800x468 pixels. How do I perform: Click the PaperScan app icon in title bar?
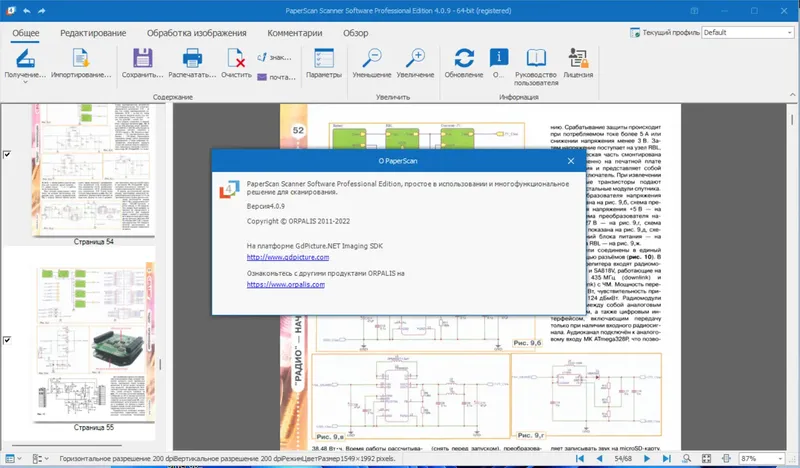point(11,10)
